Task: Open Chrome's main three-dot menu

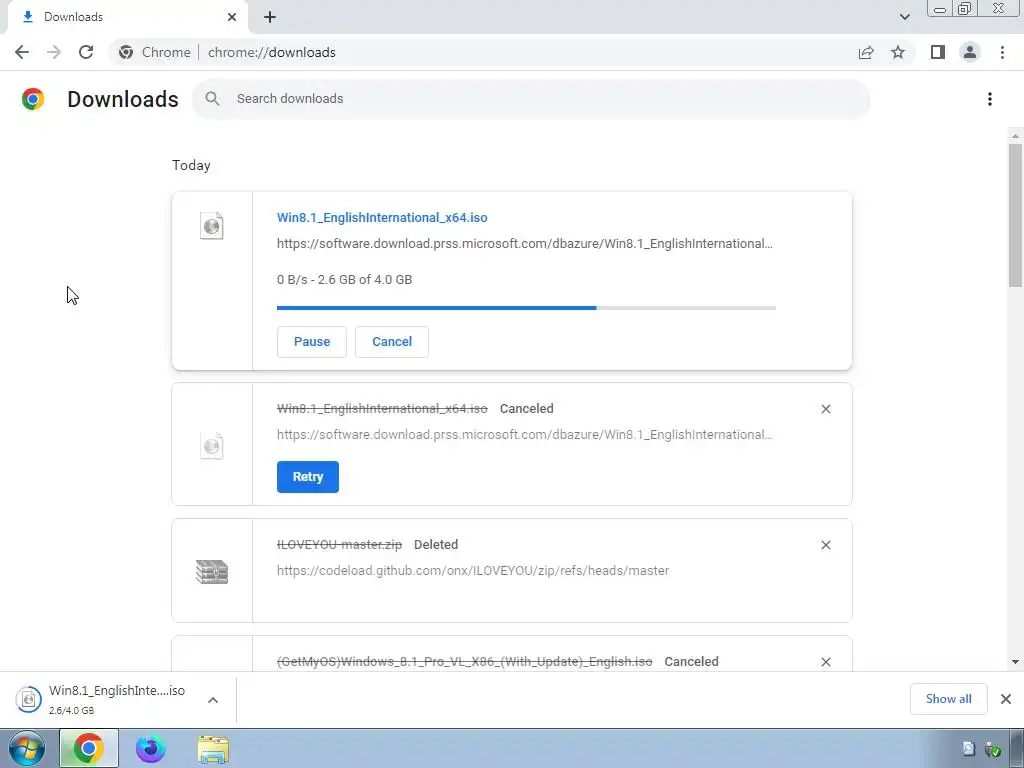Action: pos(1002,52)
